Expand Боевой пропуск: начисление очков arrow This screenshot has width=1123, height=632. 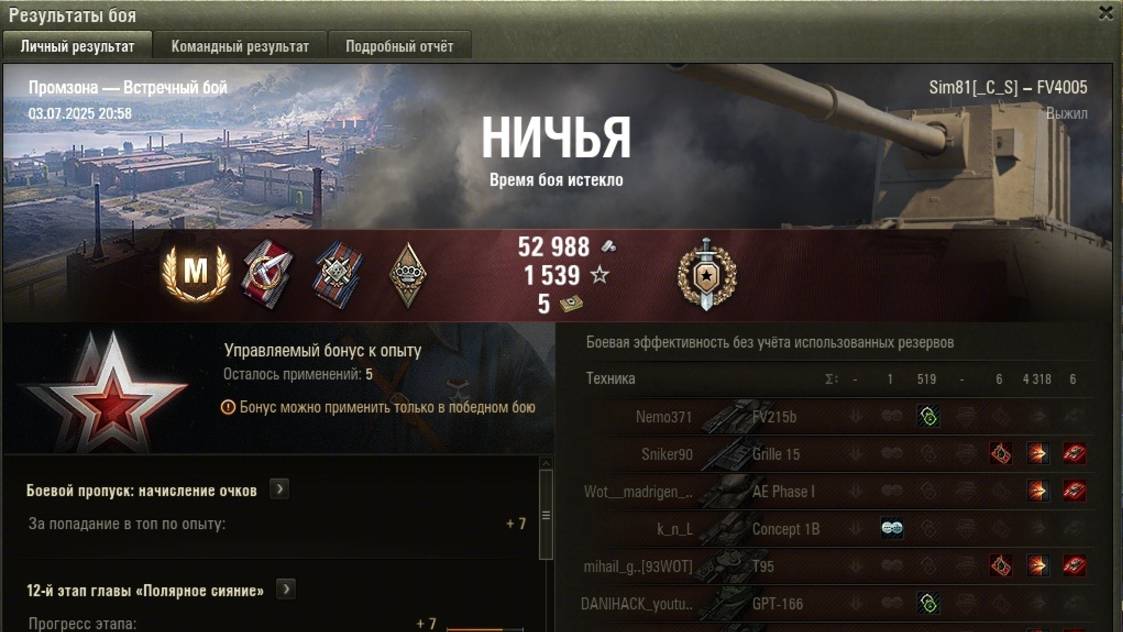(x=279, y=489)
